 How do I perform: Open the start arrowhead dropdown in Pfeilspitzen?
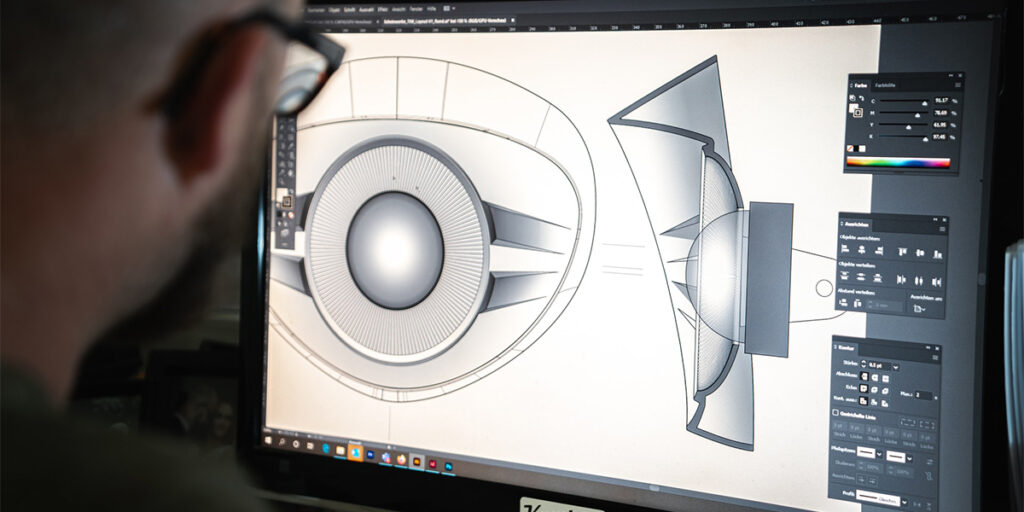[x=879, y=454]
